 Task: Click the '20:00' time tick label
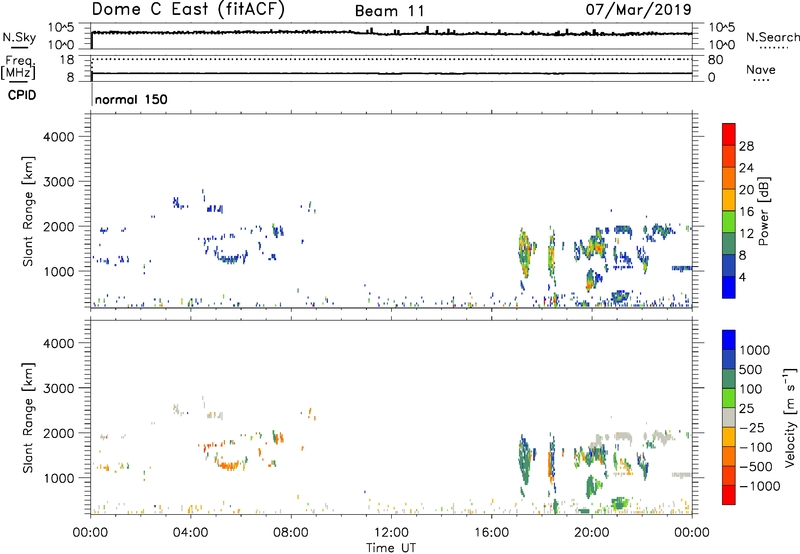click(x=591, y=533)
